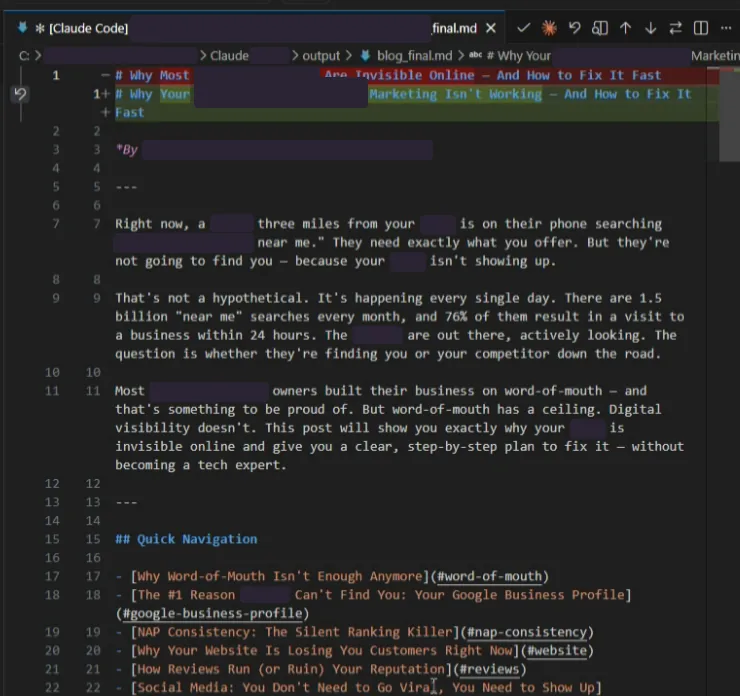
Task: Click line number 9 in the modified gutter
Action: click(x=97, y=298)
